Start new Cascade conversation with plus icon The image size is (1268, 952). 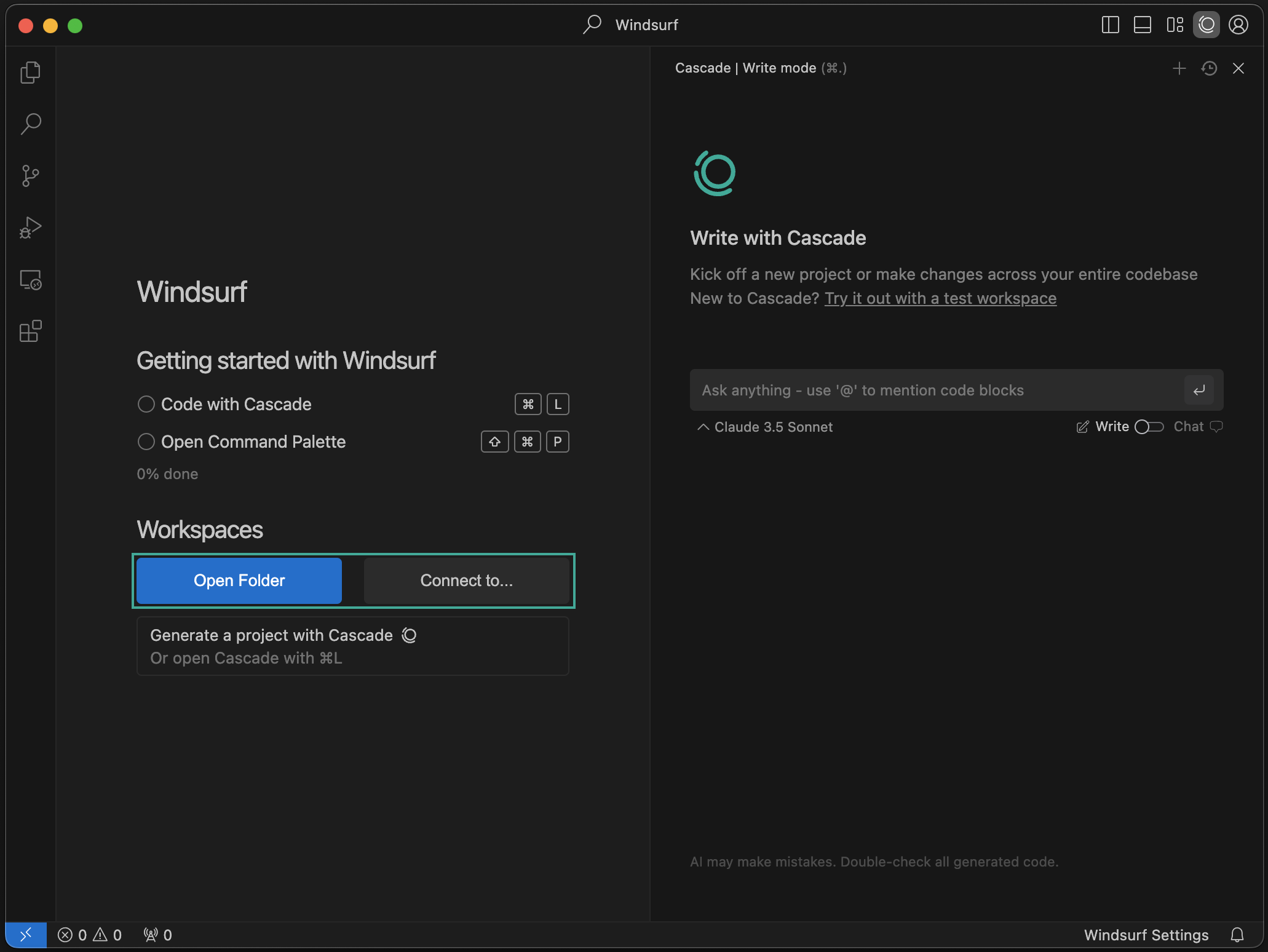point(1179,68)
